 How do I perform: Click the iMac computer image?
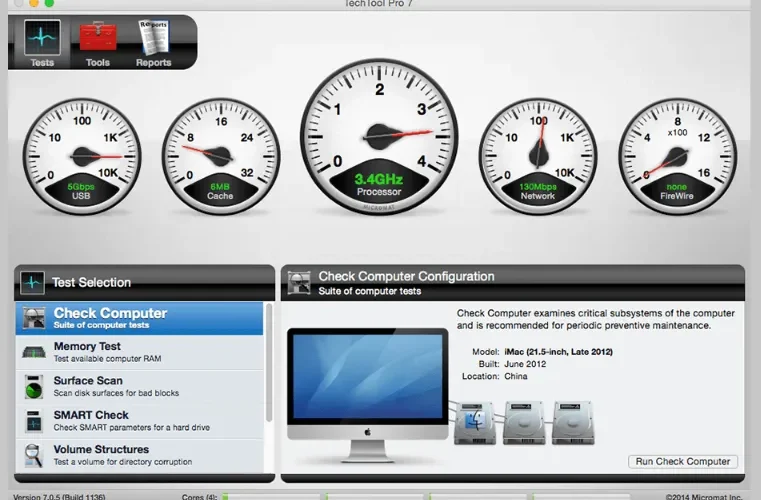click(x=368, y=395)
